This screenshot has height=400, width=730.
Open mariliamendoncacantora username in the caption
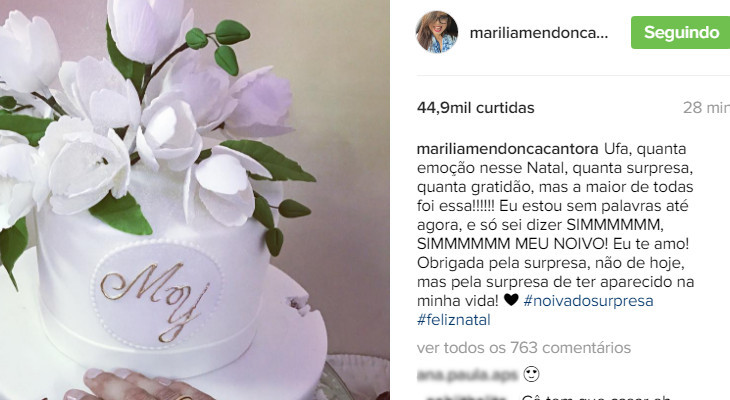point(507,149)
